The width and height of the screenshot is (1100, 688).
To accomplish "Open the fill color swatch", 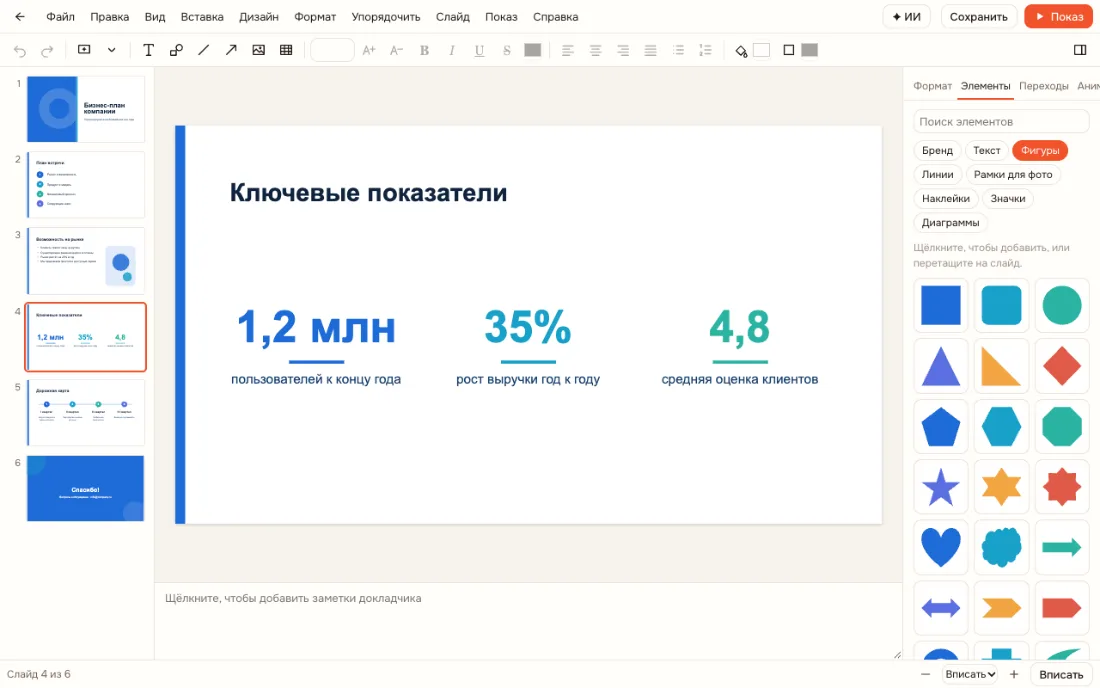I will (x=761, y=50).
